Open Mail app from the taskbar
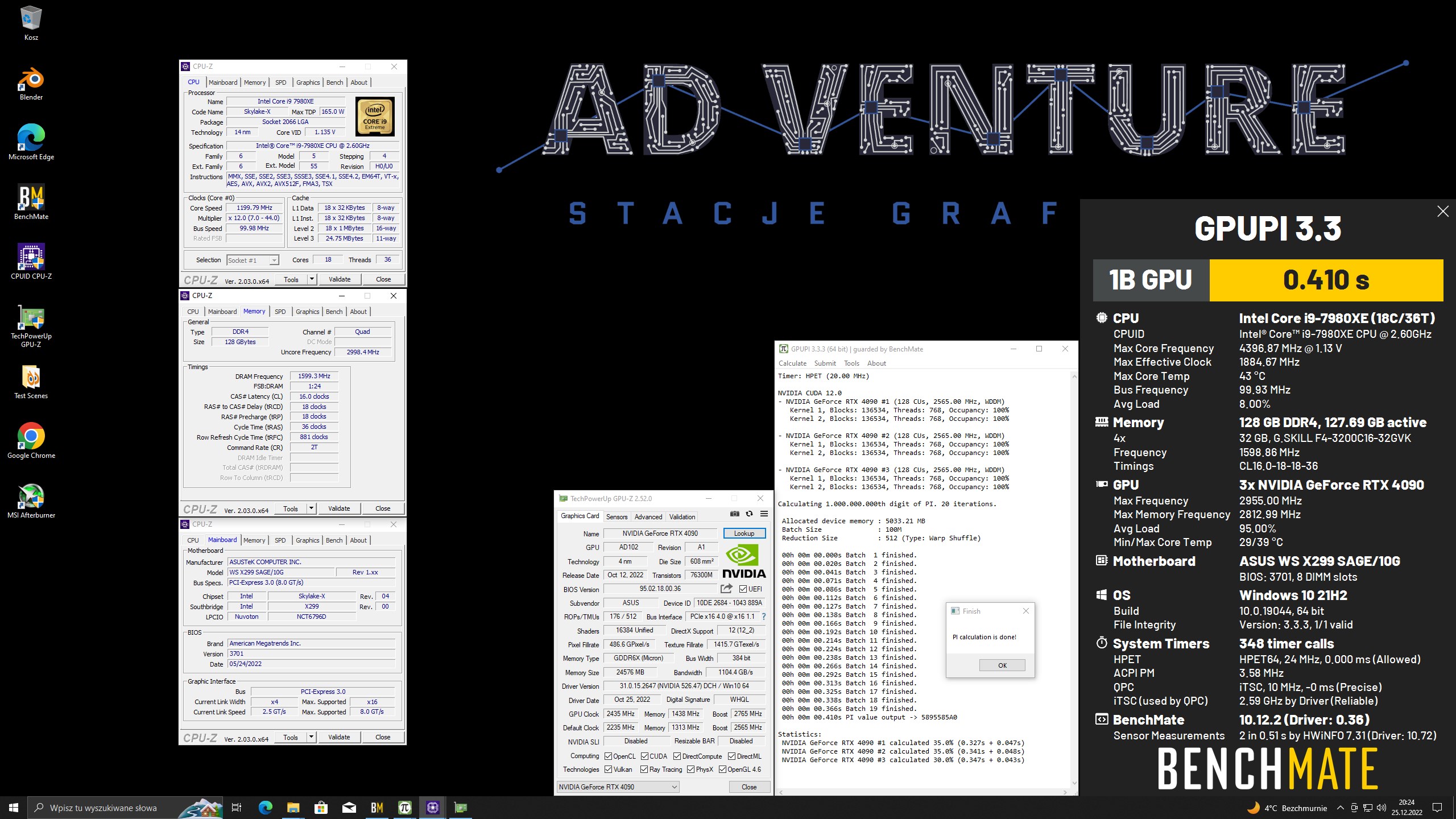Image resolution: width=1456 pixels, height=819 pixels. tap(349, 808)
